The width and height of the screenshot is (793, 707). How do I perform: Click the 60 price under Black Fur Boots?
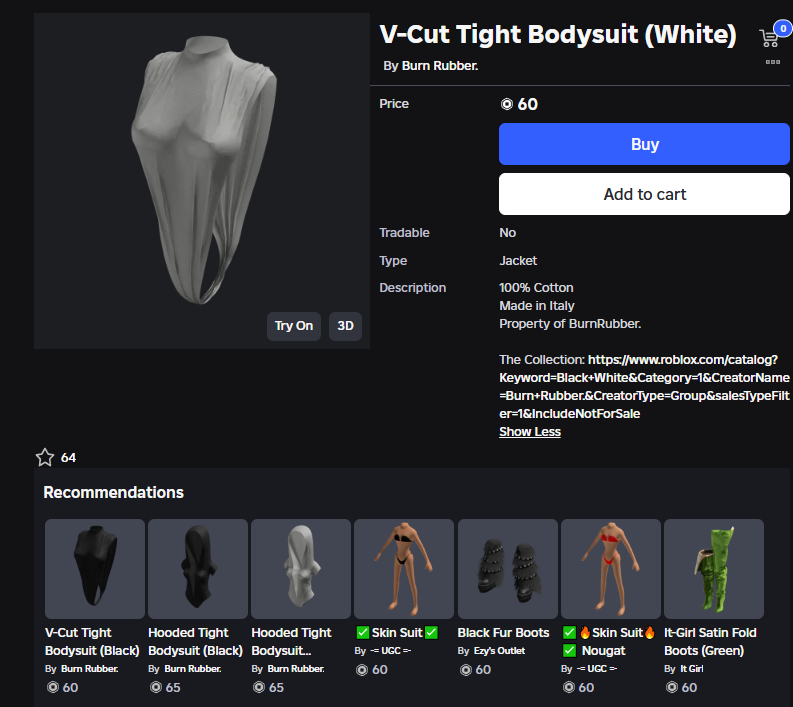pos(483,670)
